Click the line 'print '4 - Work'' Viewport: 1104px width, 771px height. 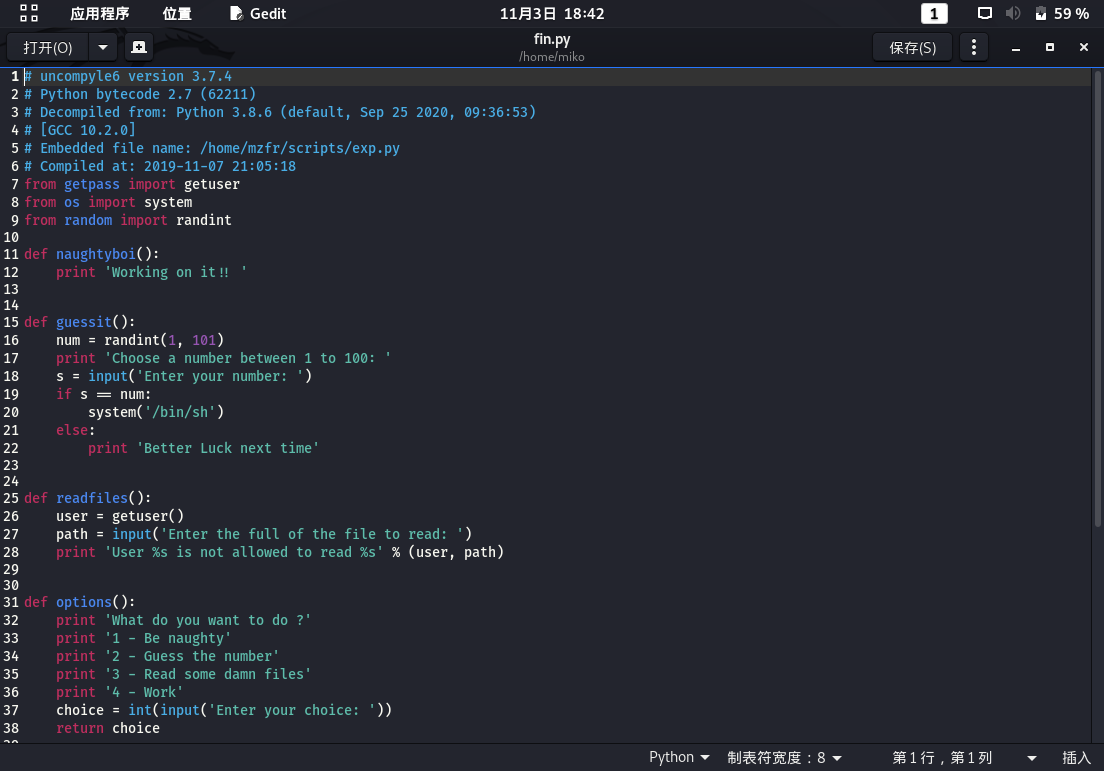tap(120, 692)
